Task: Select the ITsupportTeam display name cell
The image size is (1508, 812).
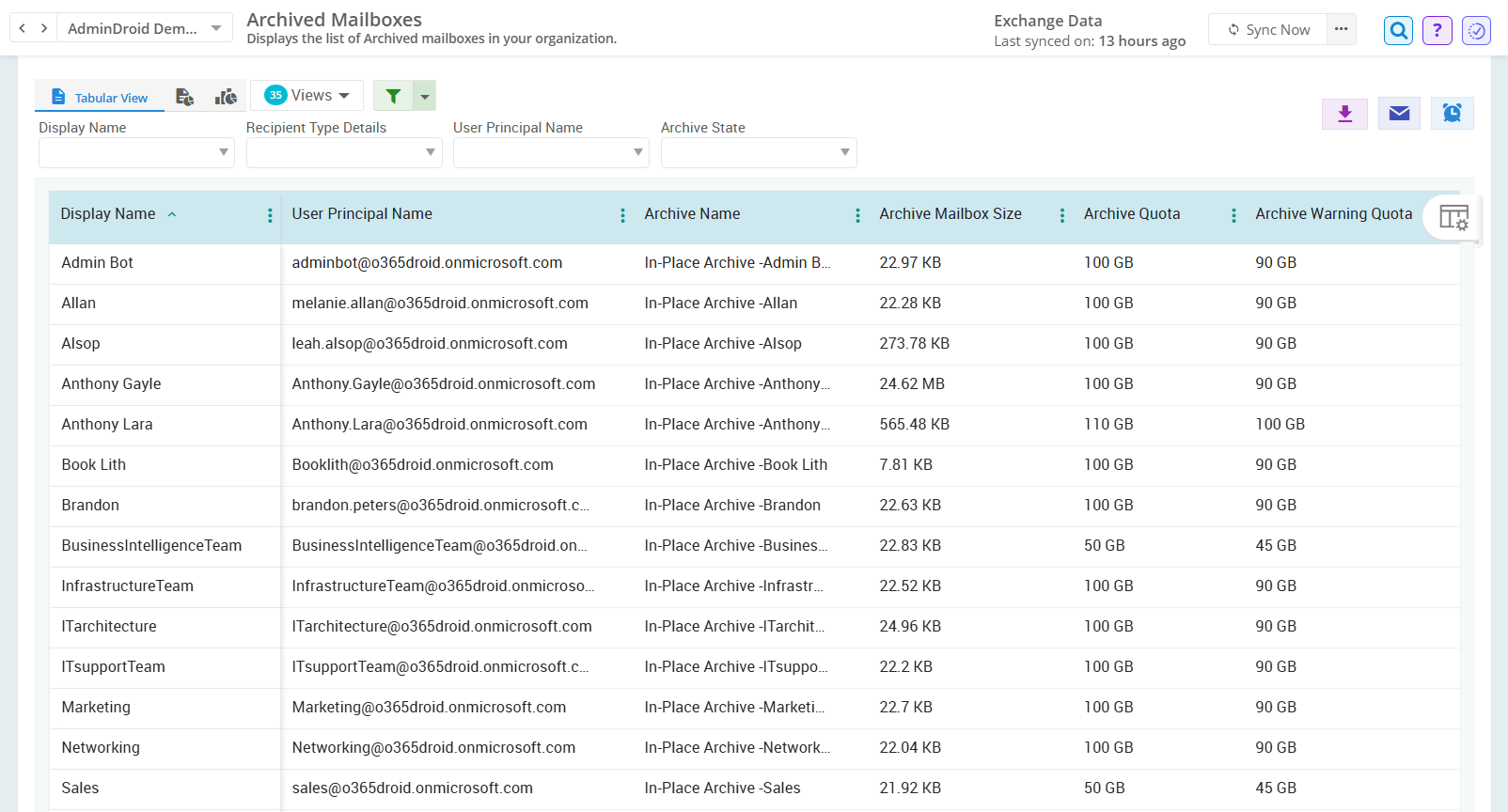Action: [113, 667]
